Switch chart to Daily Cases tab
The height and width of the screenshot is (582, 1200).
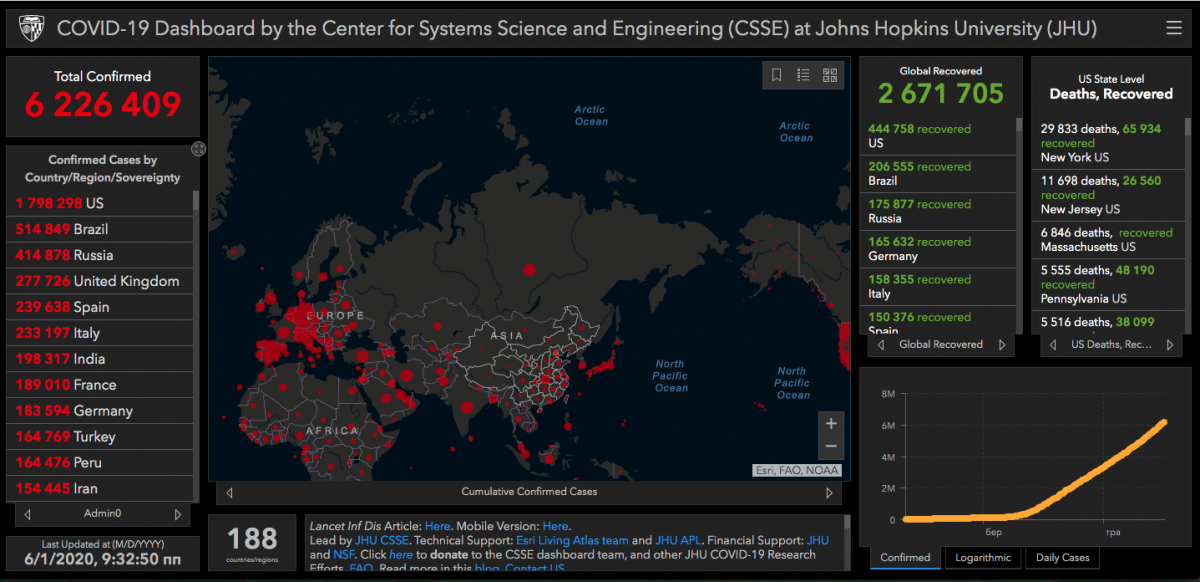tap(1062, 558)
